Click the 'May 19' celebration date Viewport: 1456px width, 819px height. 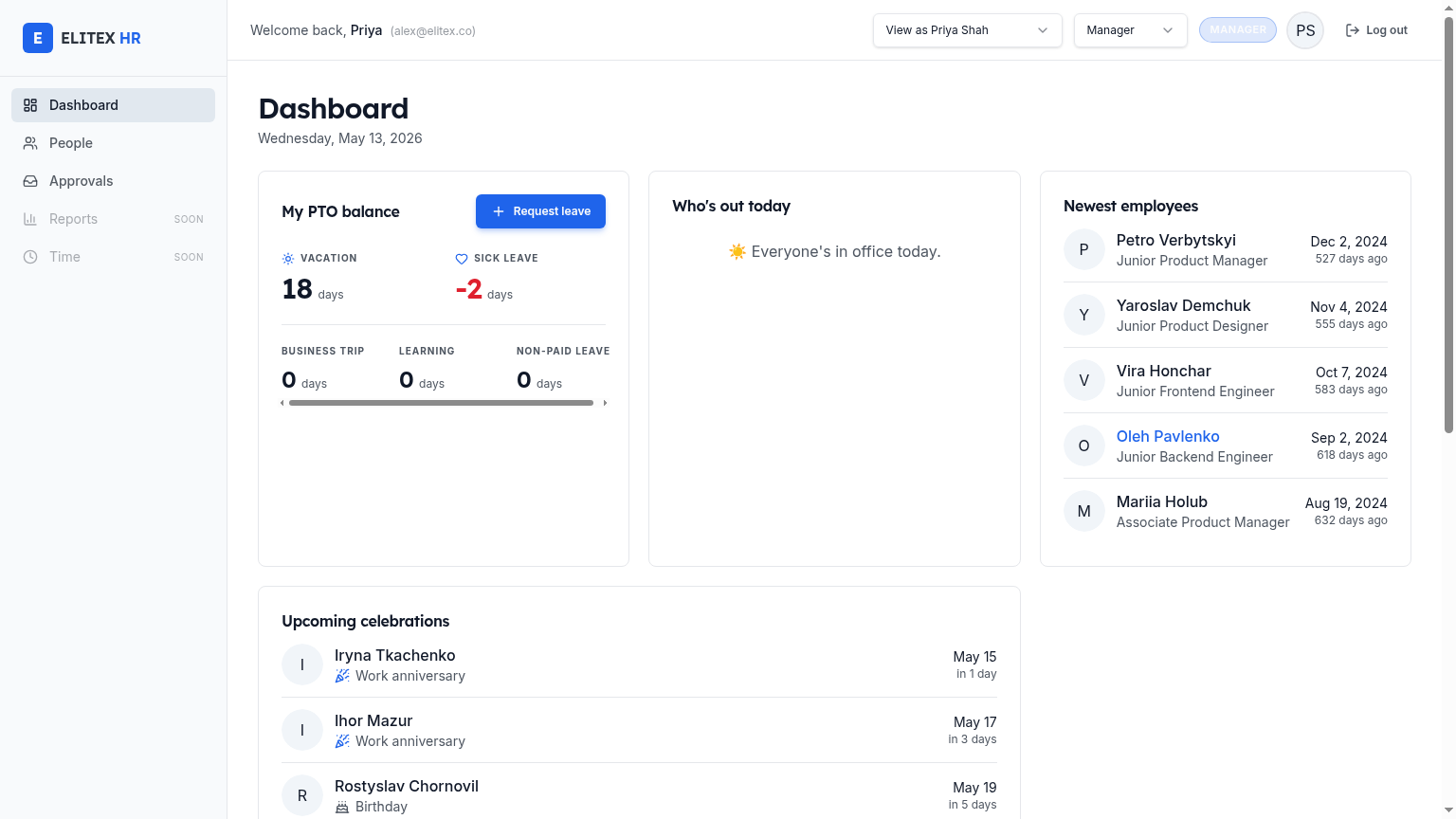point(974,788)
